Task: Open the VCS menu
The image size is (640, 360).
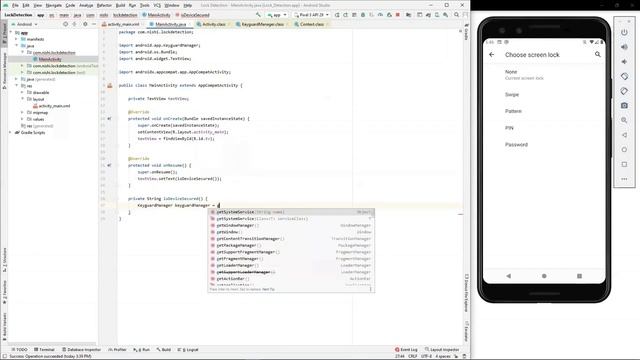Action: [157, 5]
